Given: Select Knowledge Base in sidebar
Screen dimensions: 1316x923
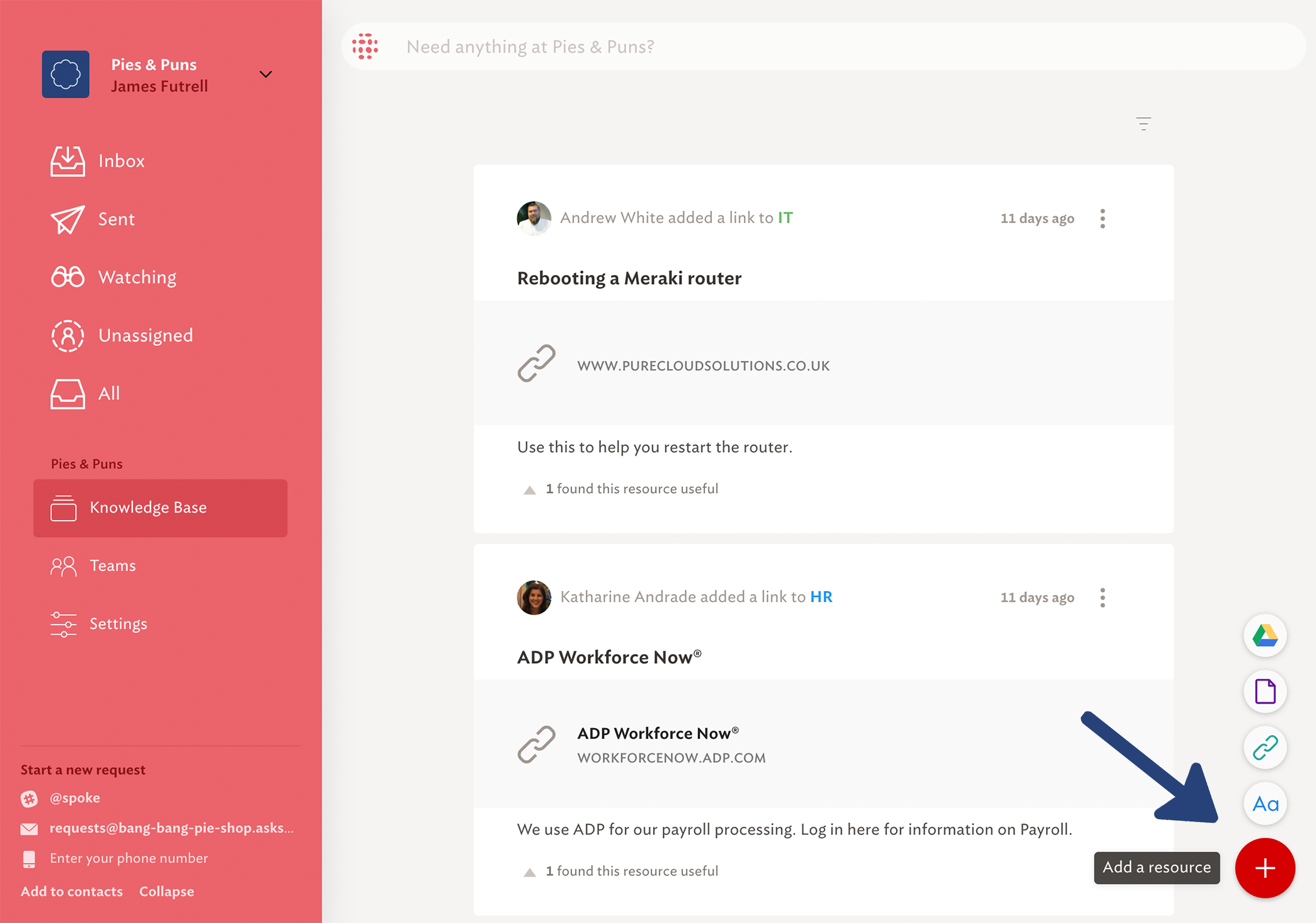Looking at the screenshot, I should coord(160,508).
